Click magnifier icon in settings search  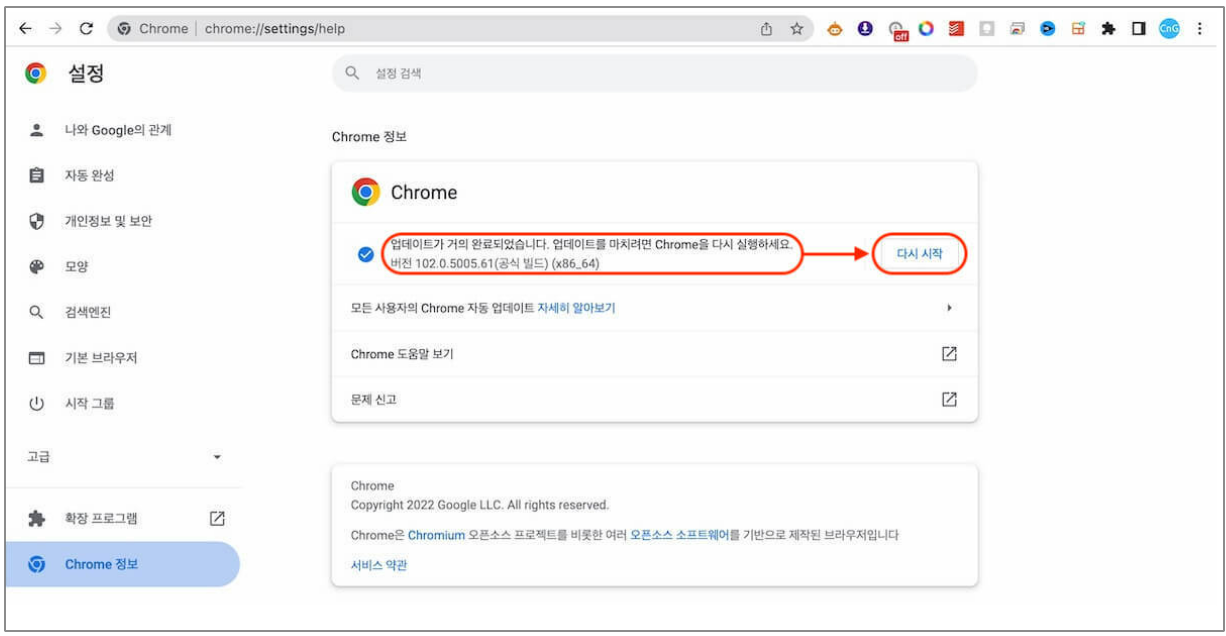coord(351,73)
